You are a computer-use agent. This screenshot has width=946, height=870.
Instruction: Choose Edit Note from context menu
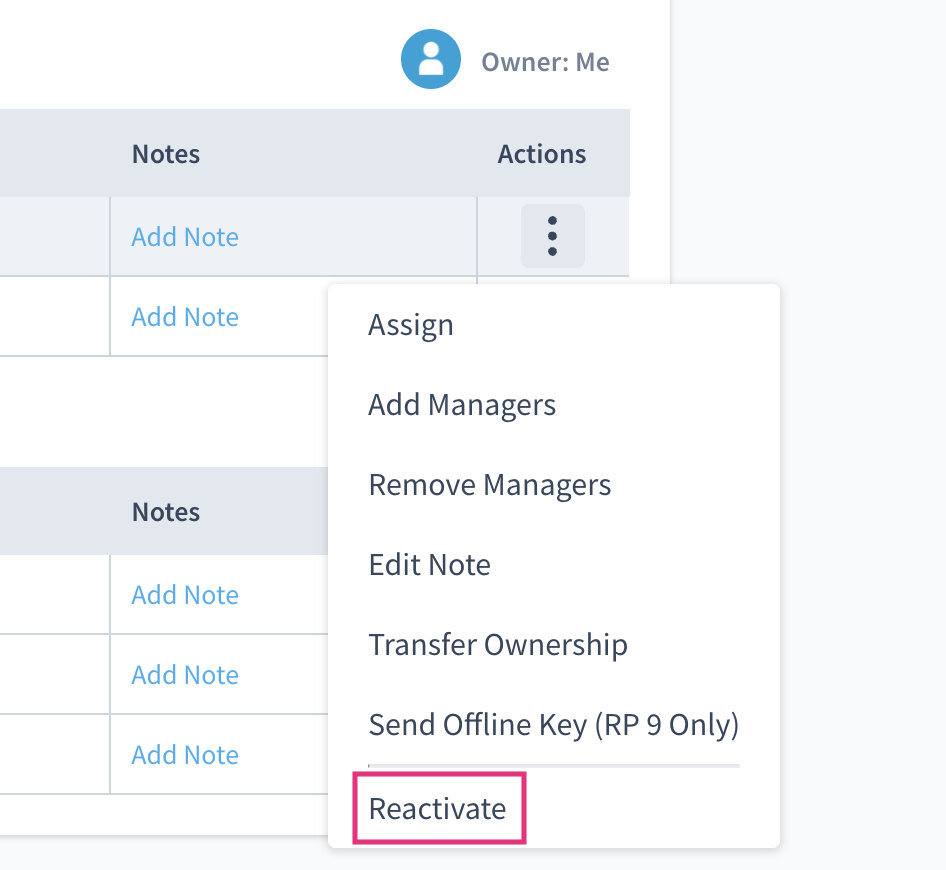click(429, 565)
